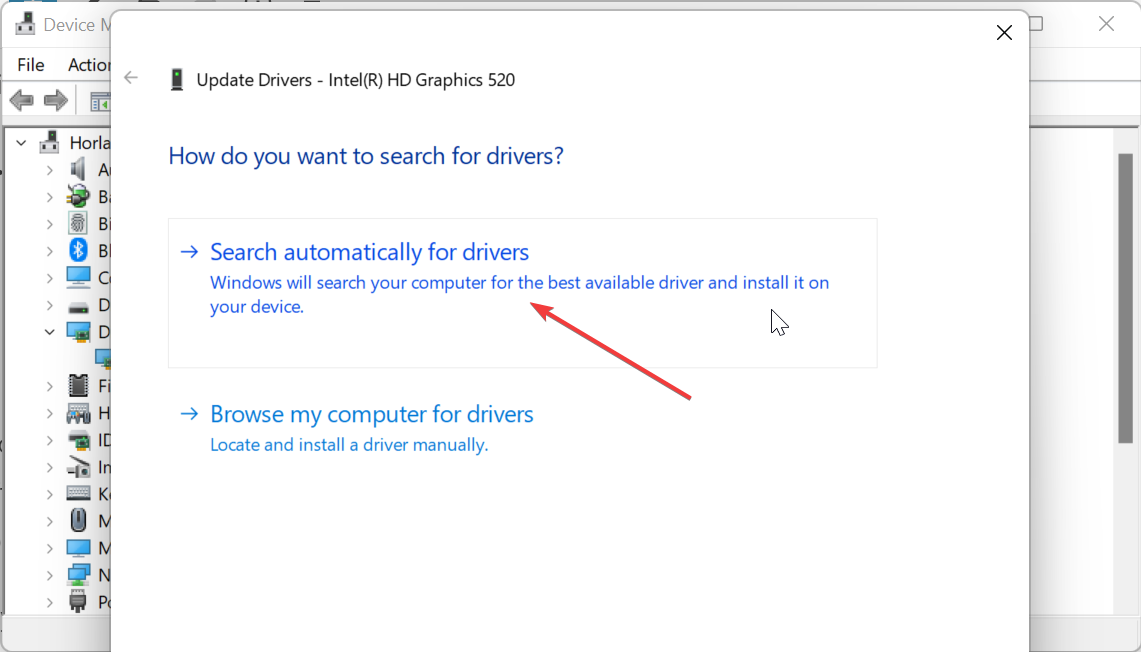The height and width of the screenshot is (652, 1141).
Task: Expand the Audio category chevron
Action: pos(49,170)
